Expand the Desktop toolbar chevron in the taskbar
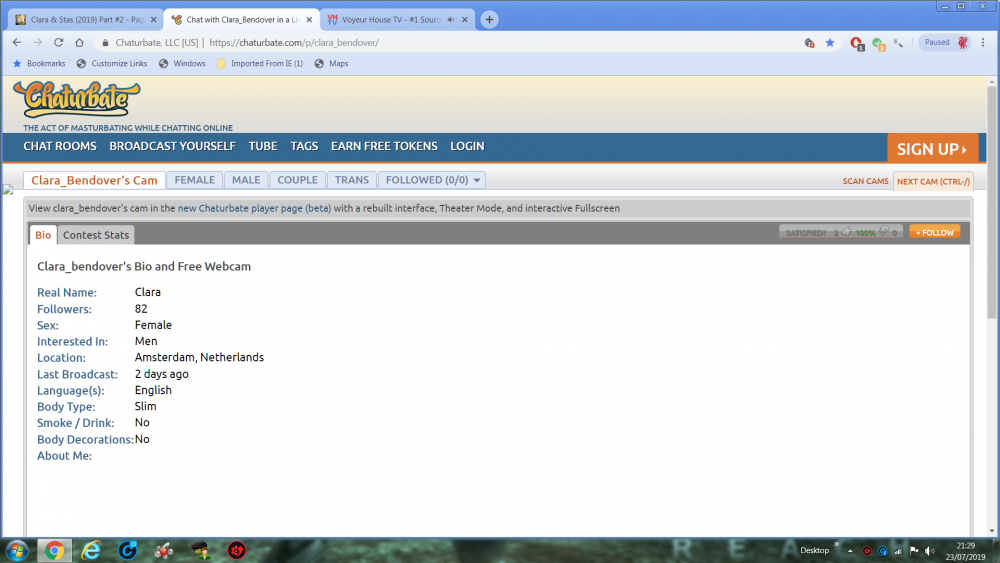 (836, 546)
